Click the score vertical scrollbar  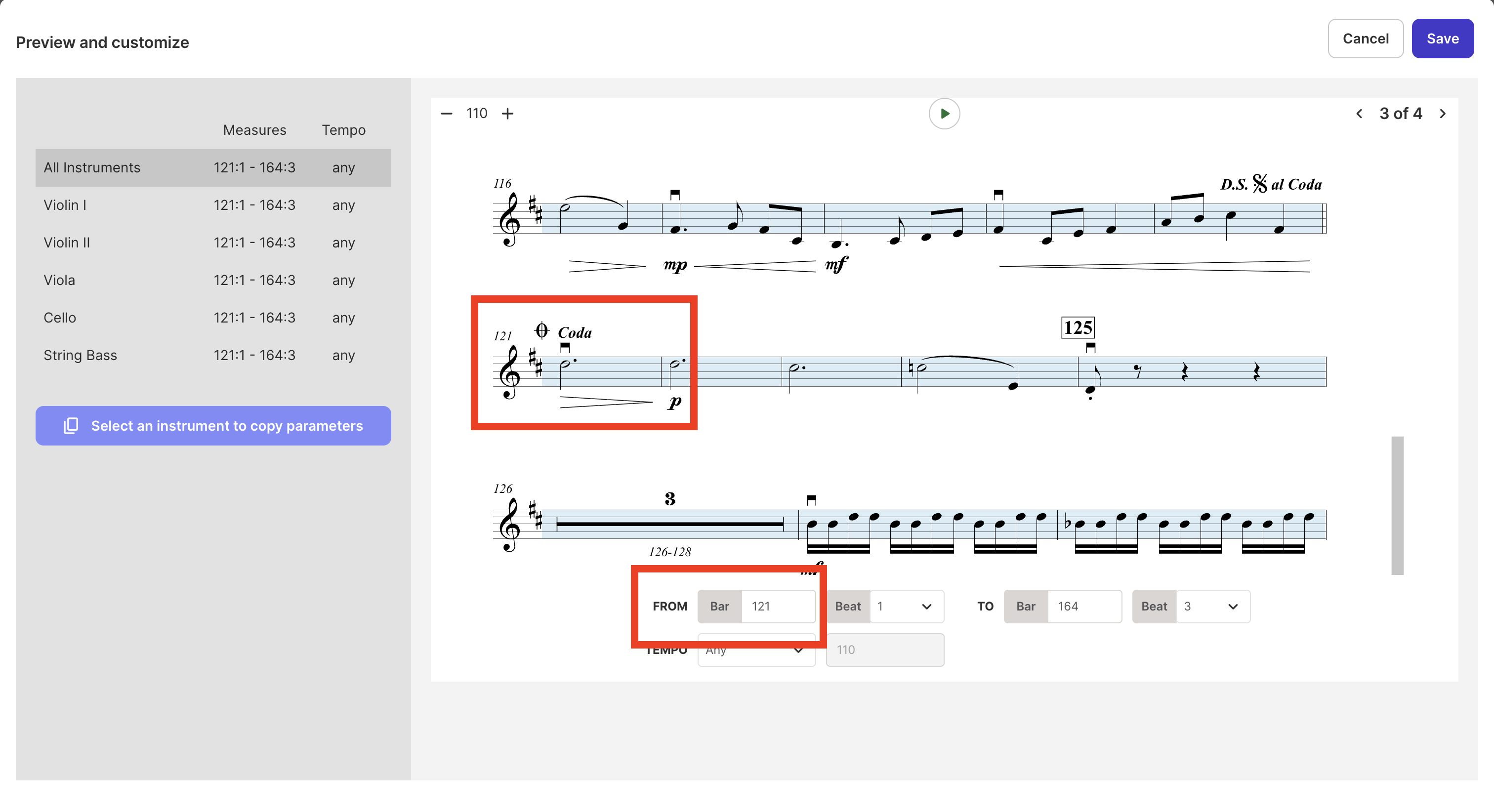click(1397, 505)
